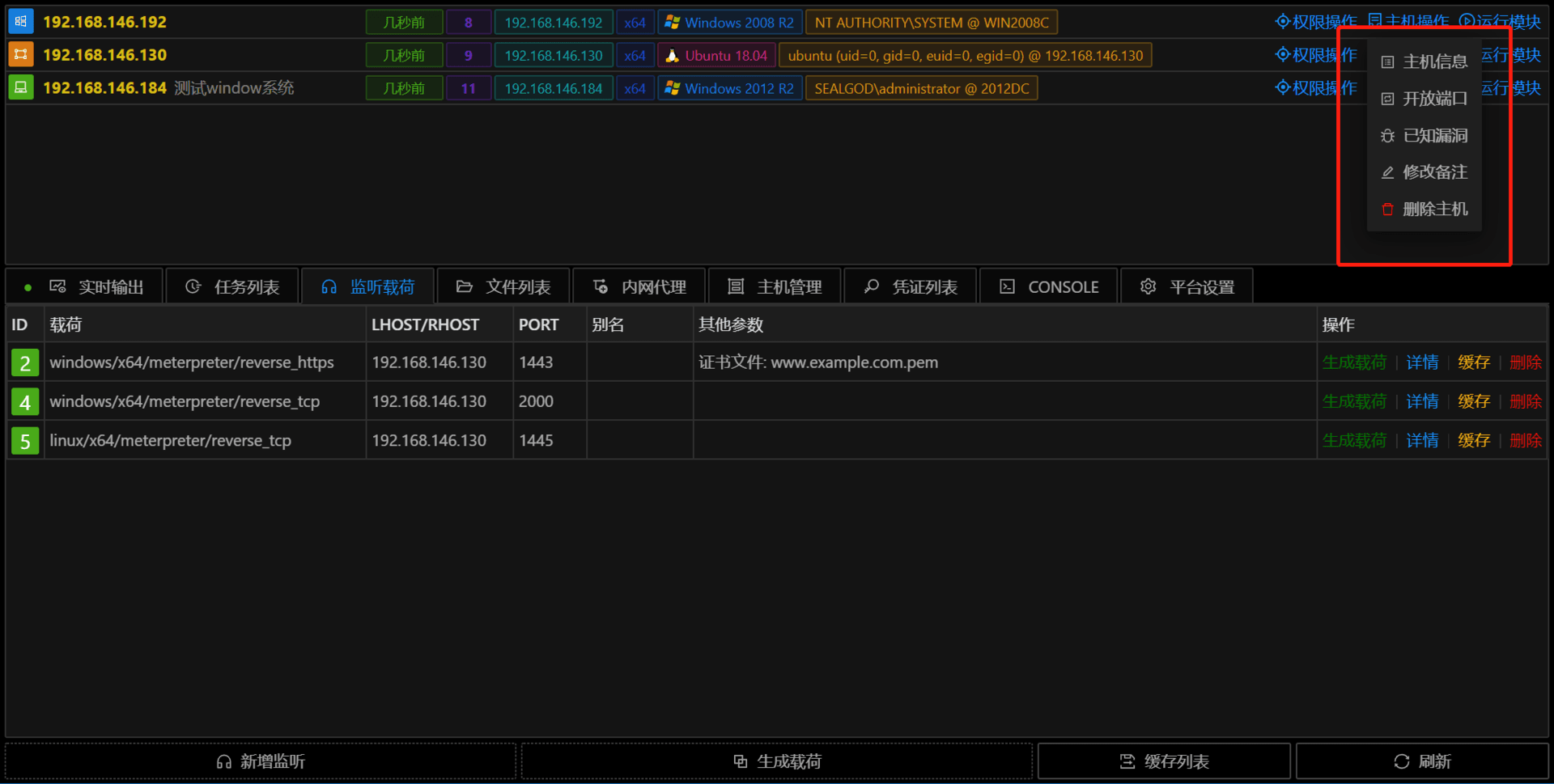
Task: Click the Windows logo on Windows 2012 R2 tag
Action: point(672,88)
